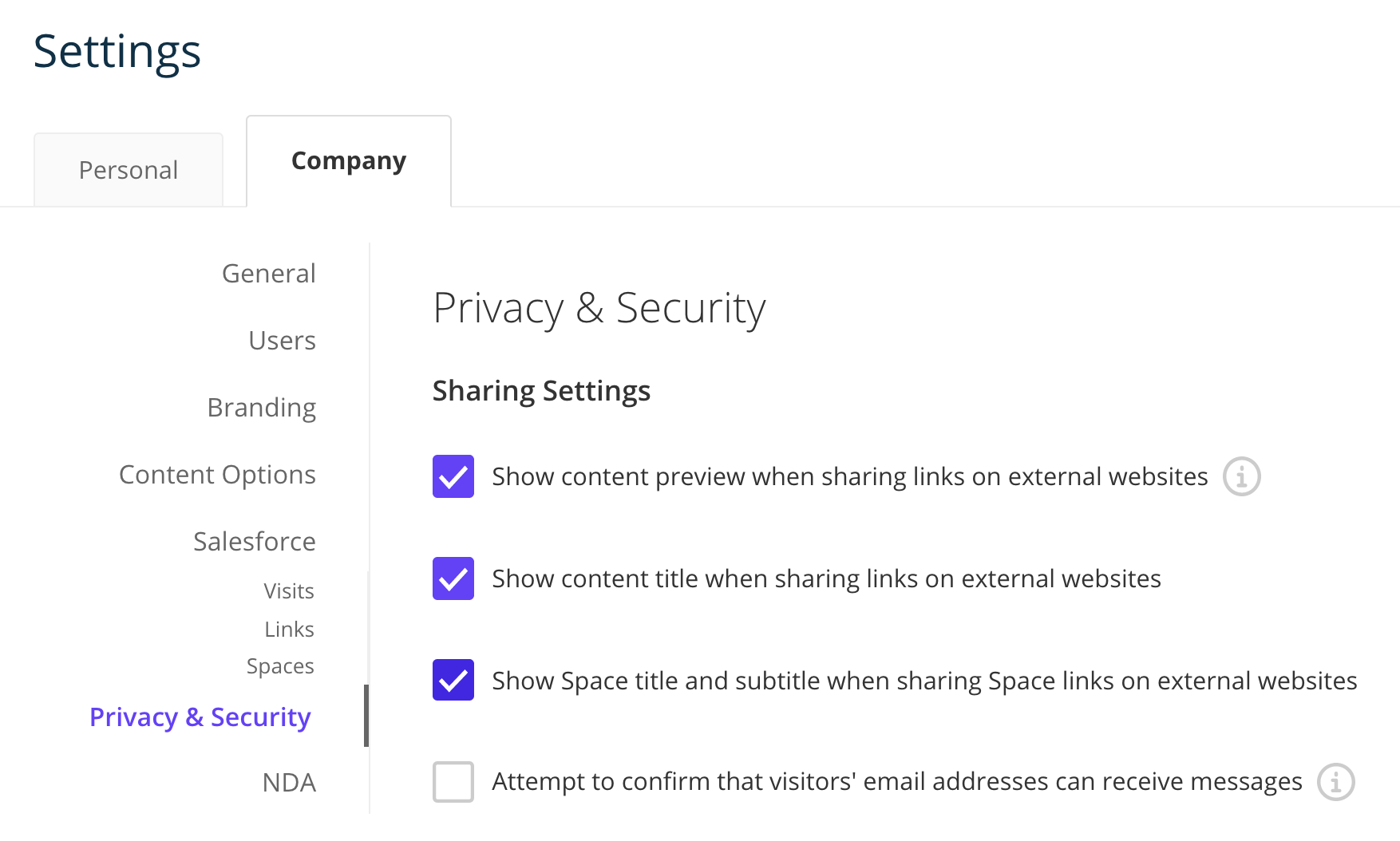The image size is (1400, 841).
Task: Select the Company tab
Action: [348, 160]
